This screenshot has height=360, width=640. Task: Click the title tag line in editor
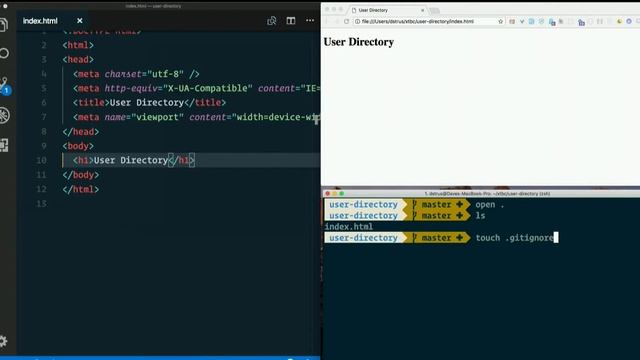pyautogui.click(x=149, y=103)
